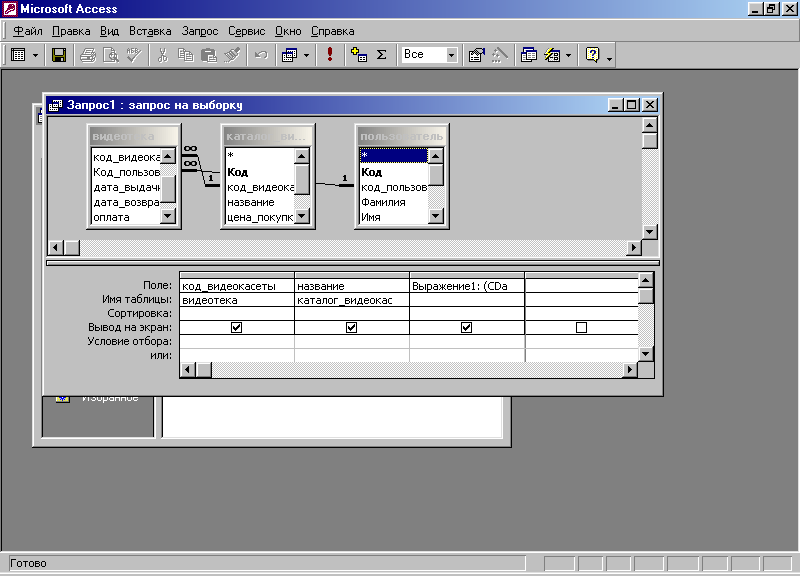Click the Query Type icon

pyautogui.click(x=290, y=55)
